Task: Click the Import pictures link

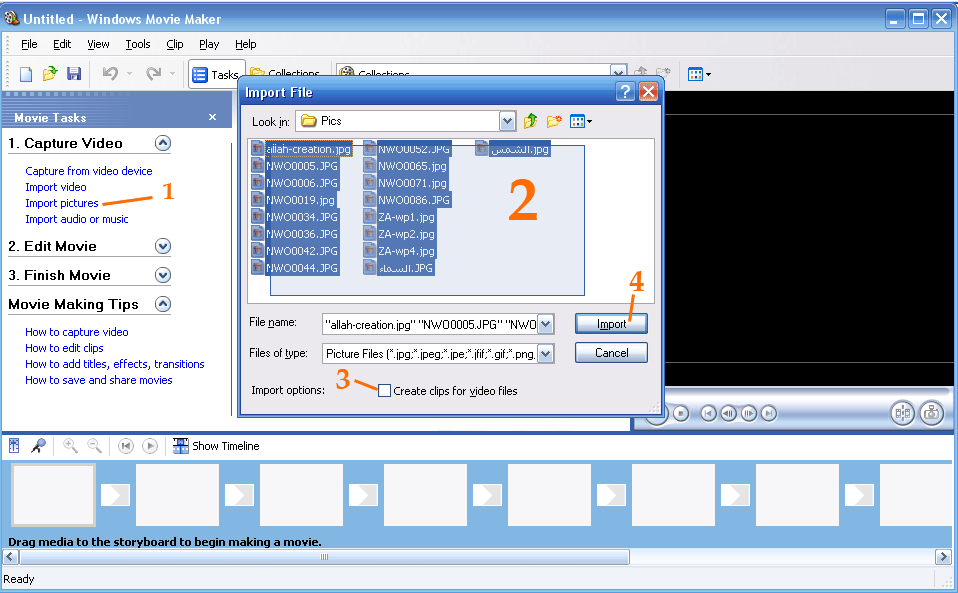Action: 62,203
